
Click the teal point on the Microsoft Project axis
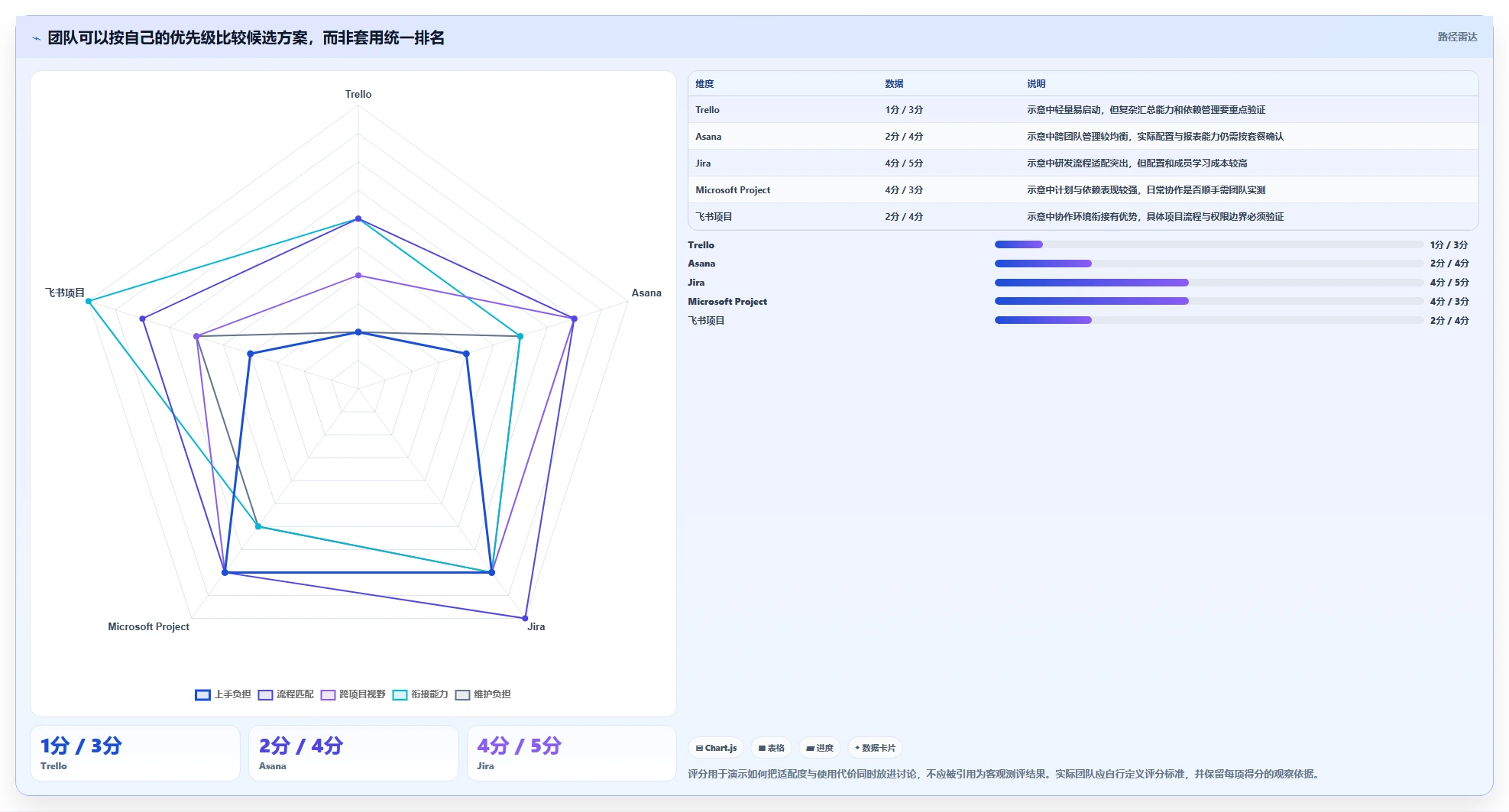point(258,526)
